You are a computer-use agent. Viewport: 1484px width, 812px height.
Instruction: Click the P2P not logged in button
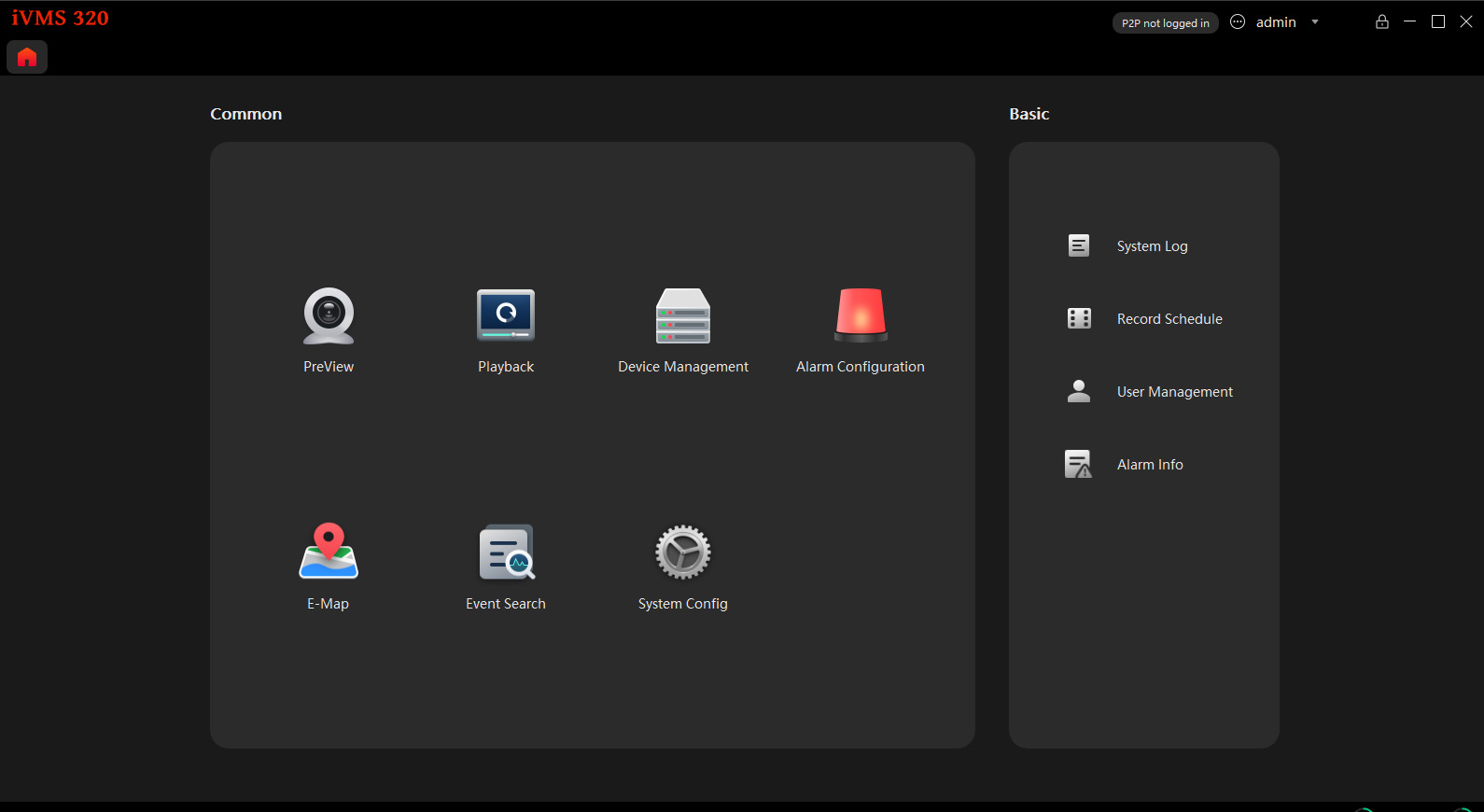[x=1165, y=23]
